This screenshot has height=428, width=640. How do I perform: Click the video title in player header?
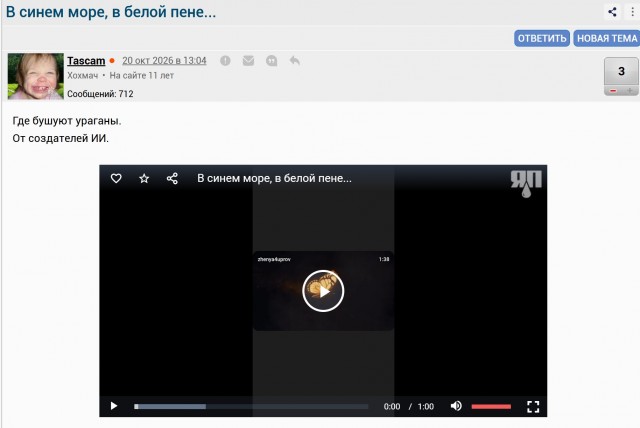point(274,178)
